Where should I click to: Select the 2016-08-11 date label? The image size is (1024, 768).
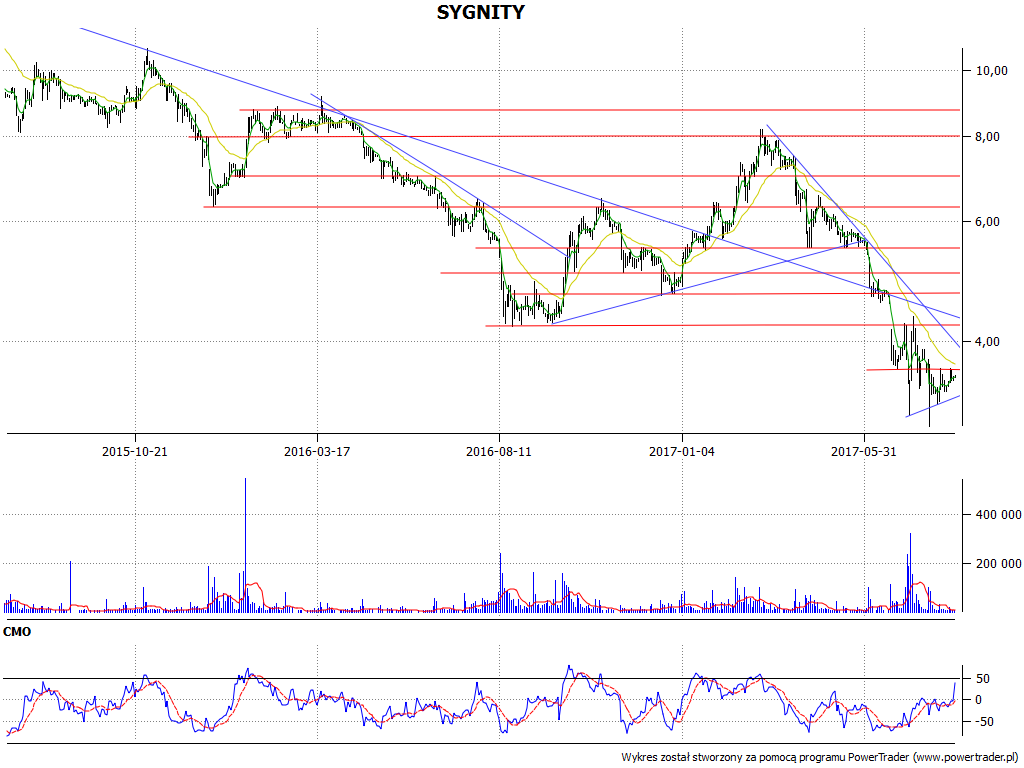(499, 451)
